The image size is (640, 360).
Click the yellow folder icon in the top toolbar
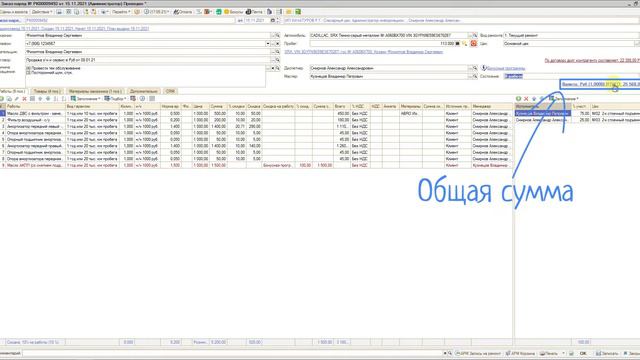[289, 12]
